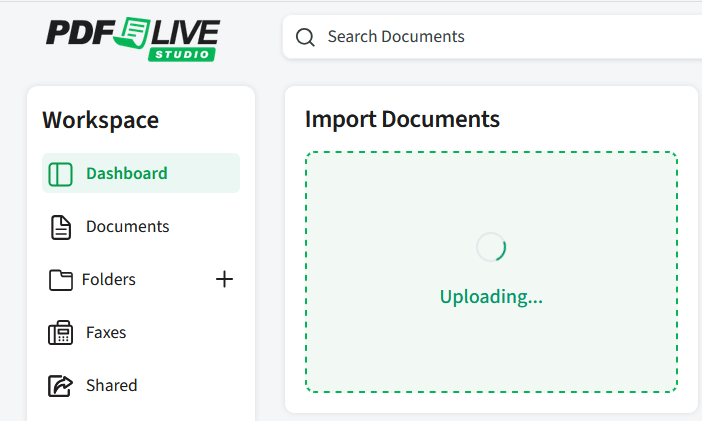This screenshot has width=702, height=421.
Task: Click the Uploading... status text
Action: (491, 297)
